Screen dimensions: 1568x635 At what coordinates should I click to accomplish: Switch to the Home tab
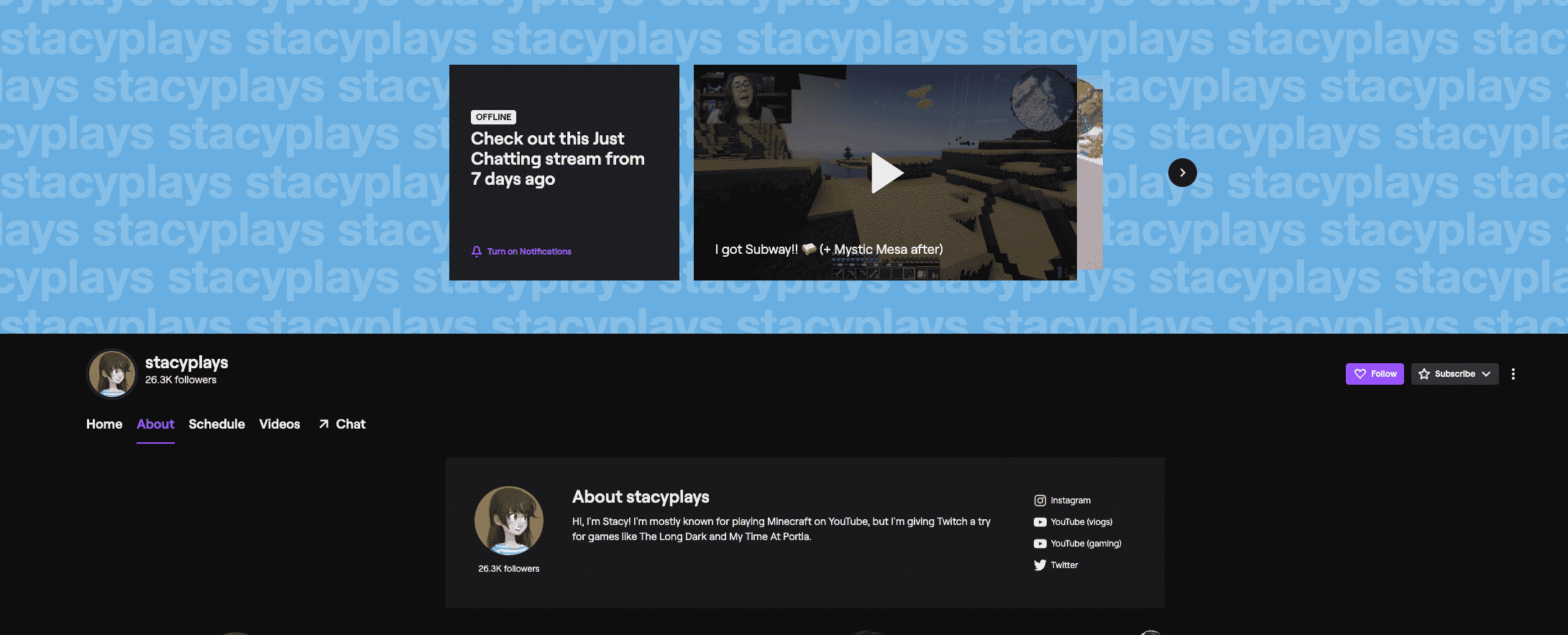[104, 424]
